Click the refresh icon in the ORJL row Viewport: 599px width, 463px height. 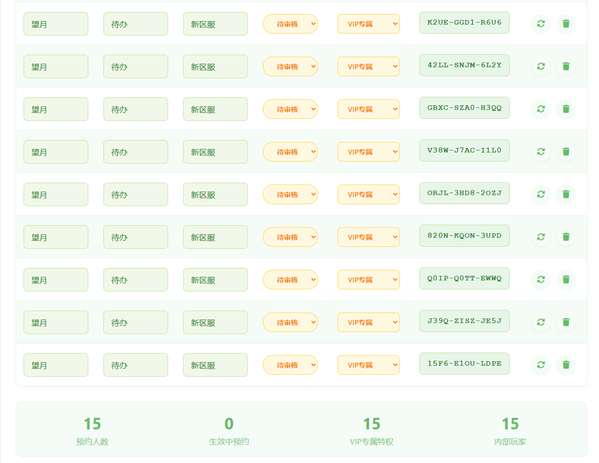(541, 194)
